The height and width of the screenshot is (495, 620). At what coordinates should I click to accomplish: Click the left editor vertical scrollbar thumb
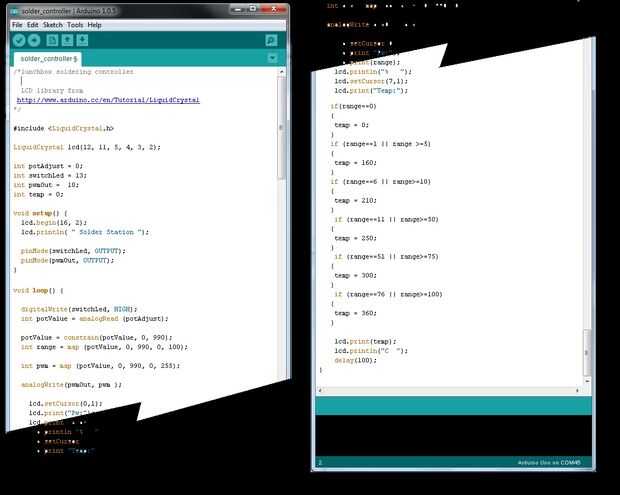282,128
